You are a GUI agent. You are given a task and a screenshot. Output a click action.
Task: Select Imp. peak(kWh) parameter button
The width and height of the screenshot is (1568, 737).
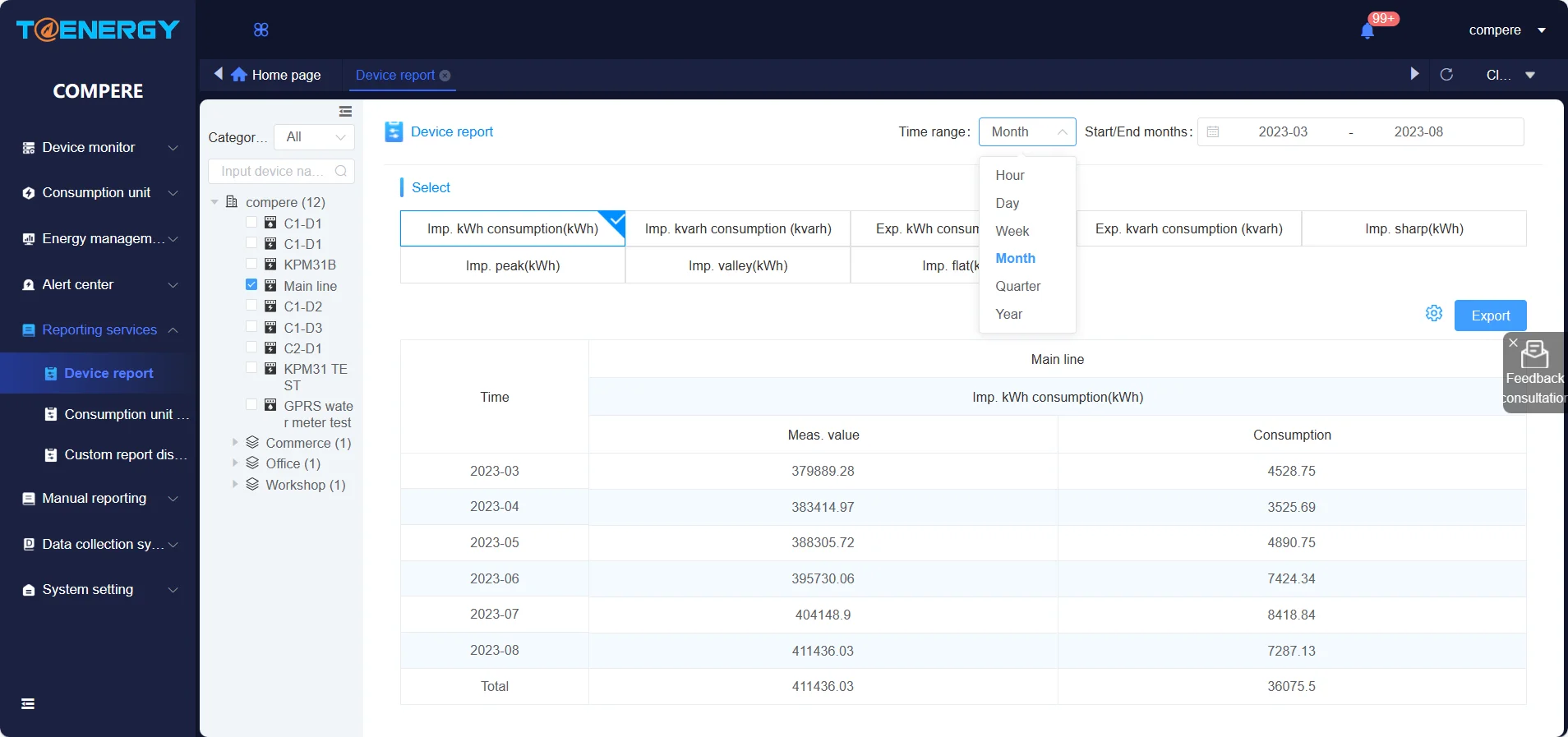pyautogui.click(x=512, y=265)
